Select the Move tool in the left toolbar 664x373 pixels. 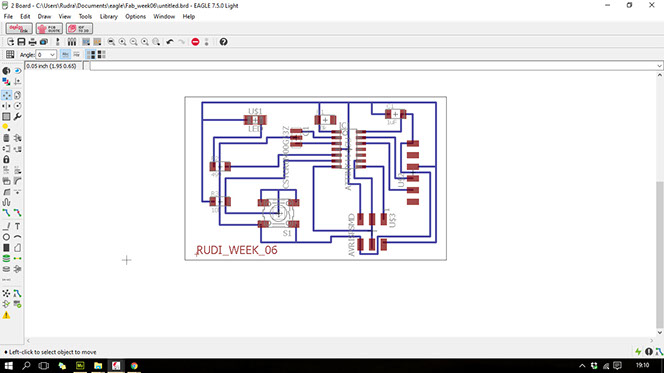point(6,95)
